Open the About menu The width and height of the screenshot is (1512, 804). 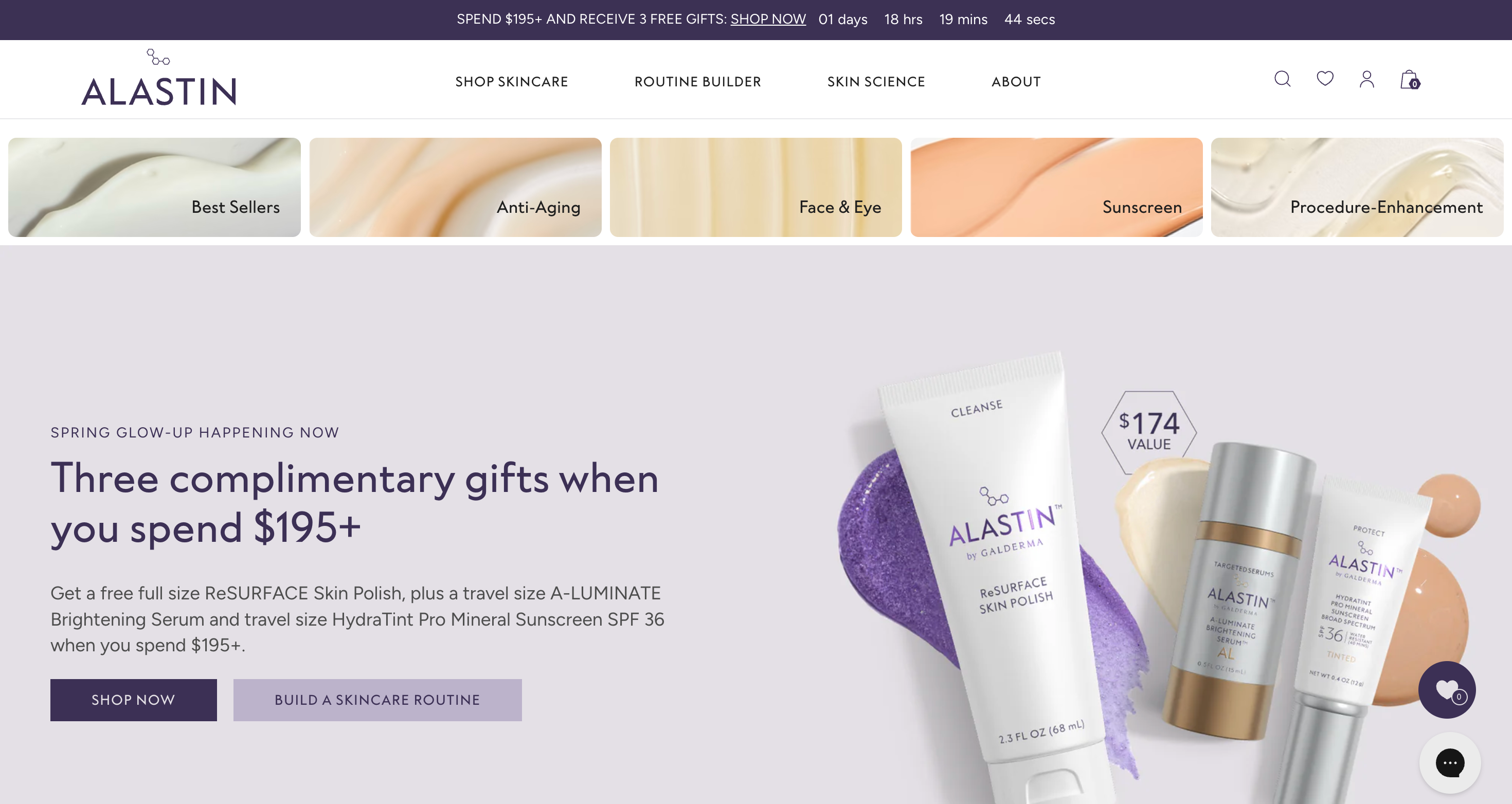click(x=1016, y=82)
